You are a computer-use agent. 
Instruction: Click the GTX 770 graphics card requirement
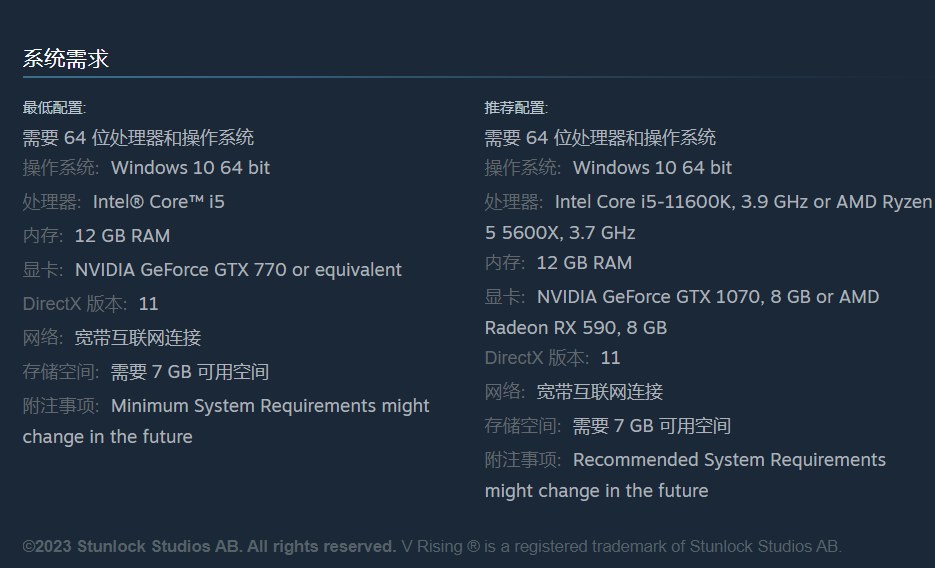[x=238, y=270]
